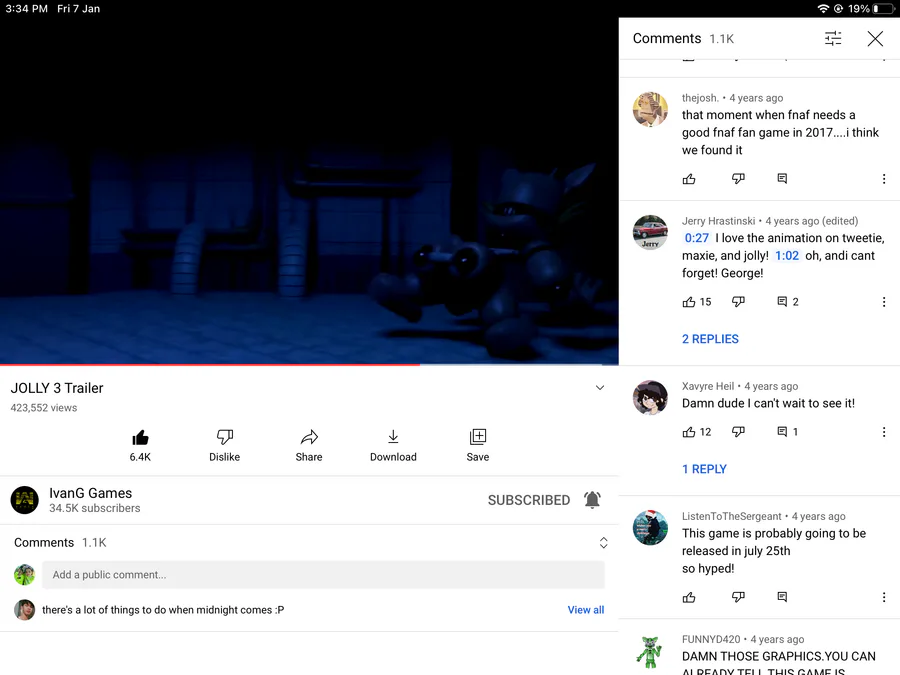
Task: Open FUNNYD420's profile avatar
Action: (x=650, y=651)
